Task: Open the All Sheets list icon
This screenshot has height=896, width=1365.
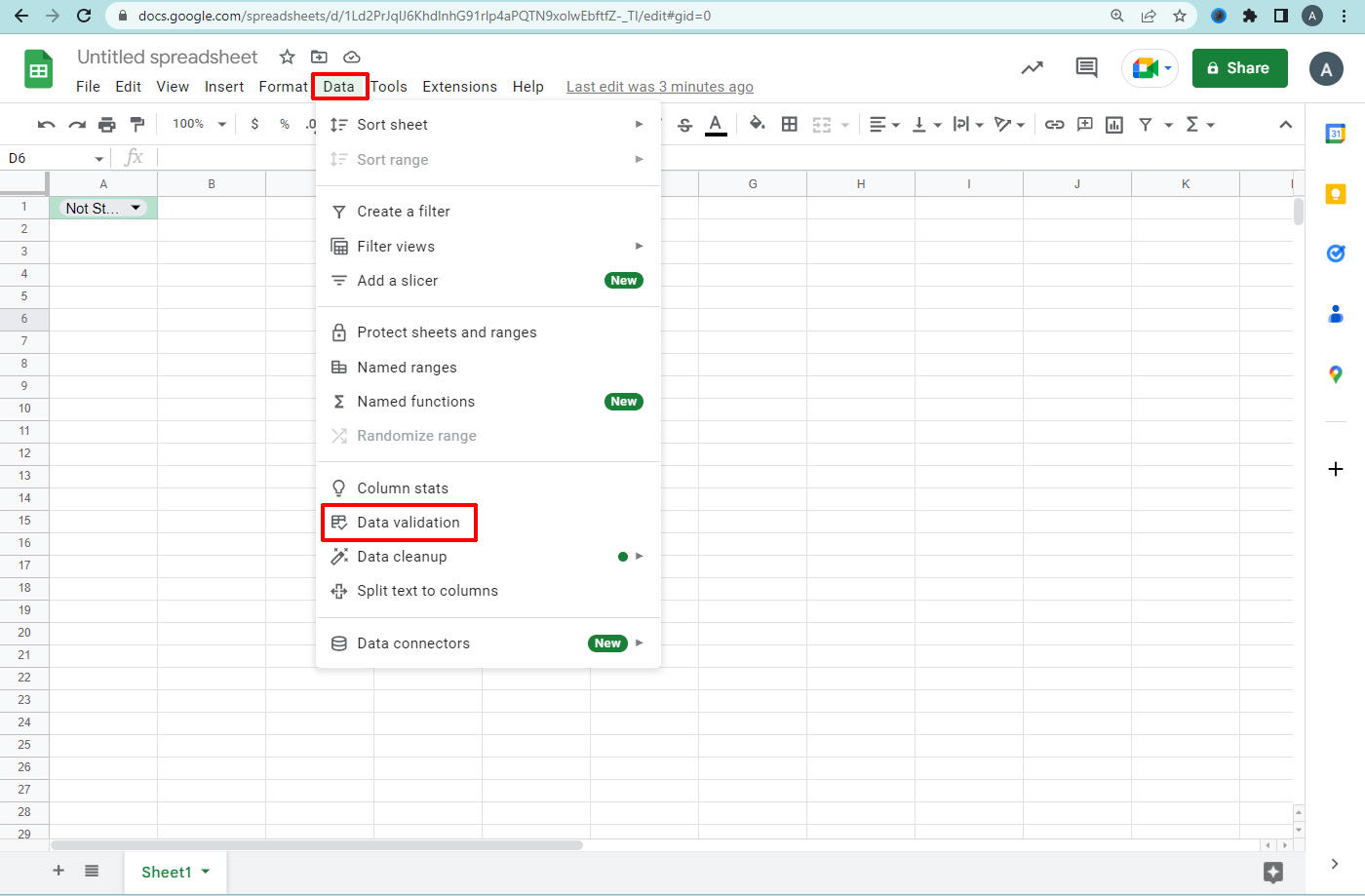Action: tap(92, 871)
